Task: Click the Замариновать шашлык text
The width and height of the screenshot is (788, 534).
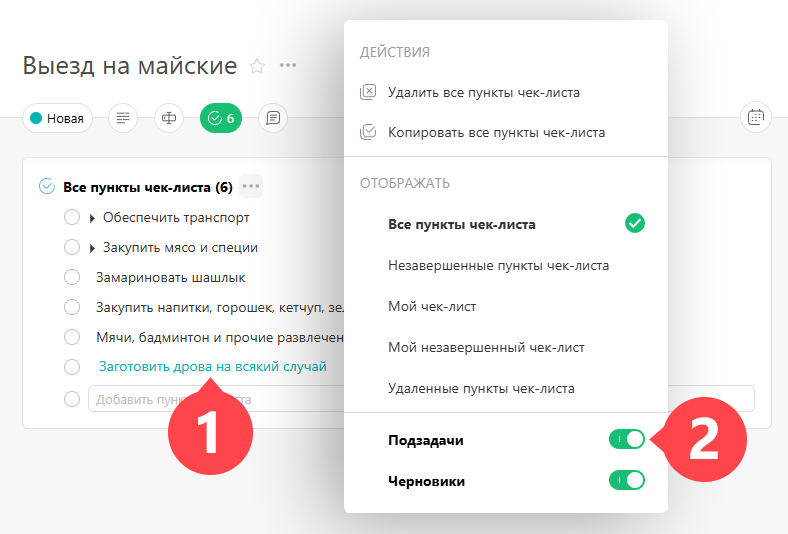Action: pyautogui.click(x=171, y=277)
